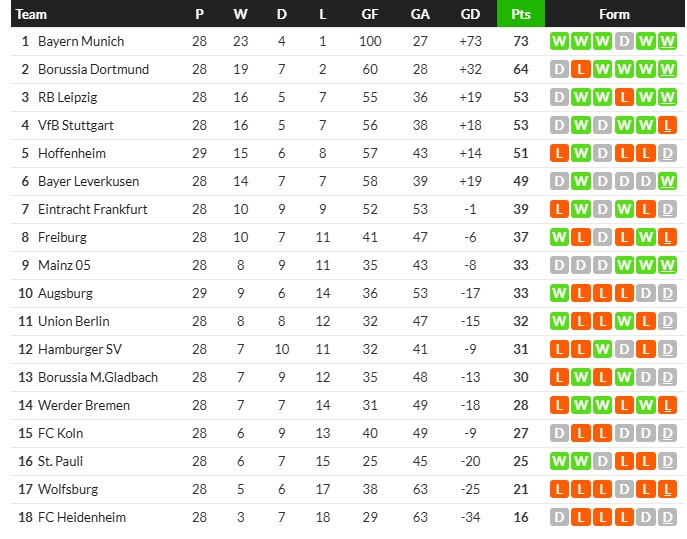This screenshot has width=687, height=539.
Task: Click the draw badge in Bayern Munich's form
Action: pyautogui.click(x=625, y=41)
